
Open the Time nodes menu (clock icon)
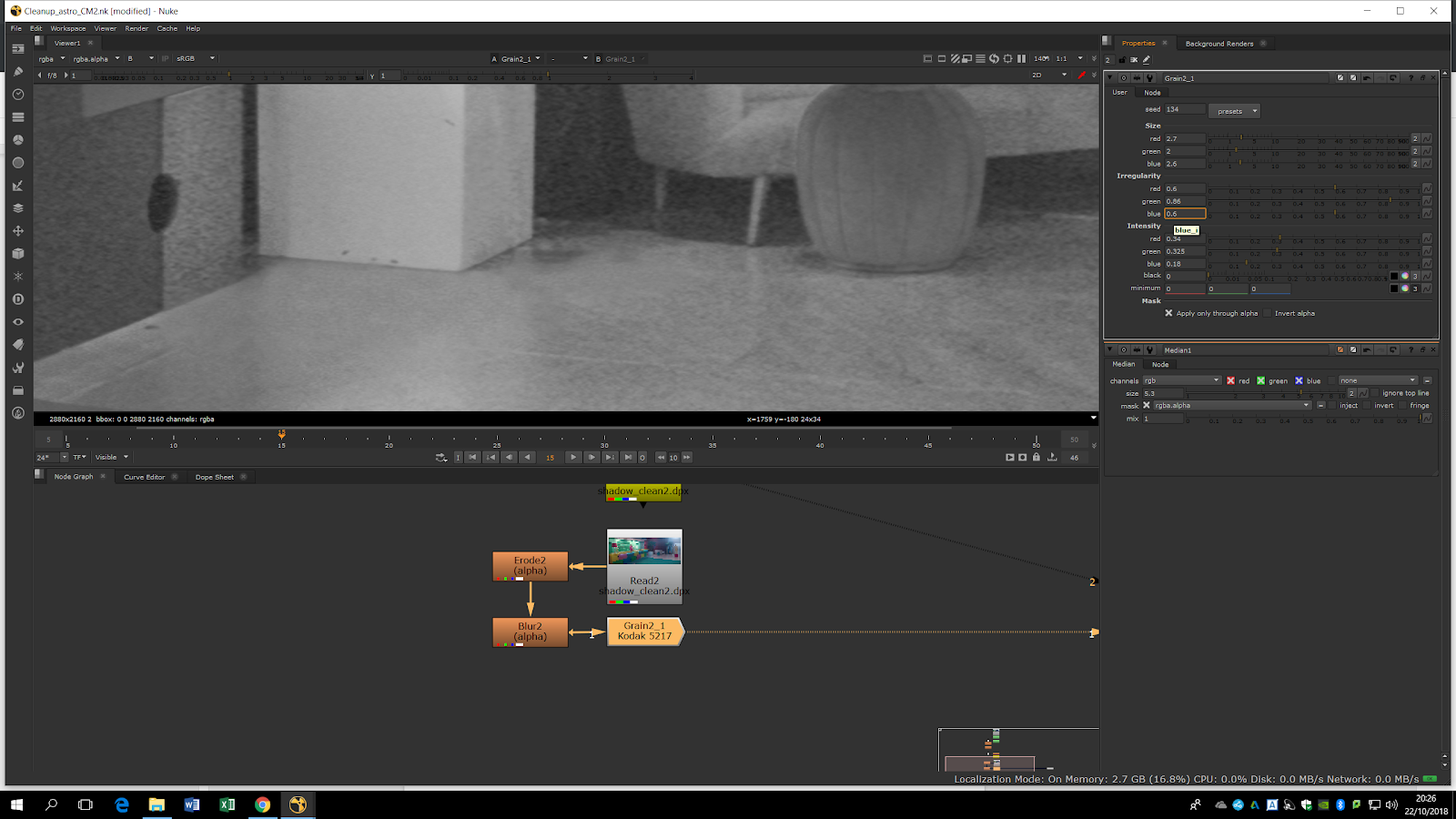[18, 95]
